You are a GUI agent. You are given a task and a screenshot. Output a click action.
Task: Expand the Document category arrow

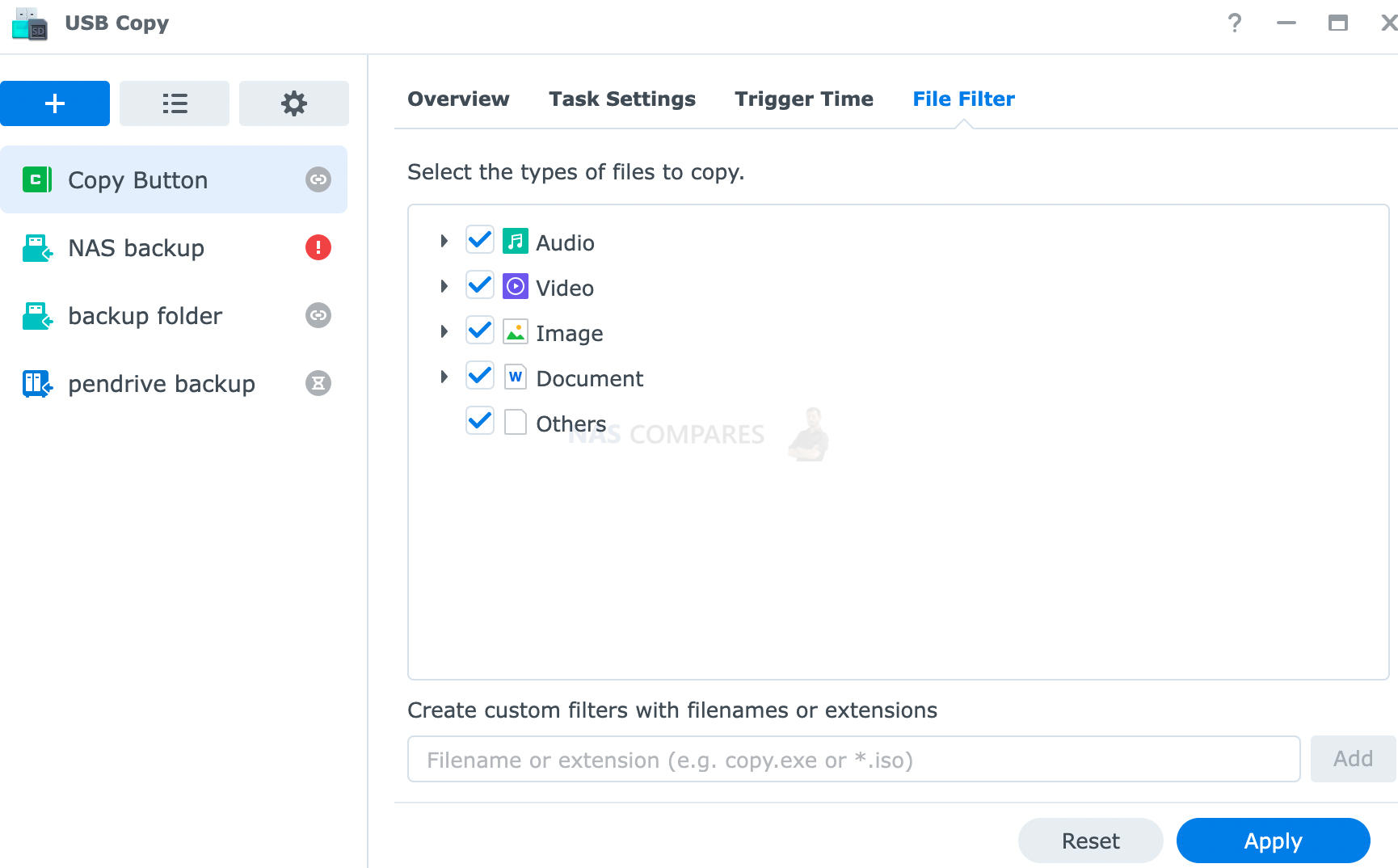click(444, 377)
